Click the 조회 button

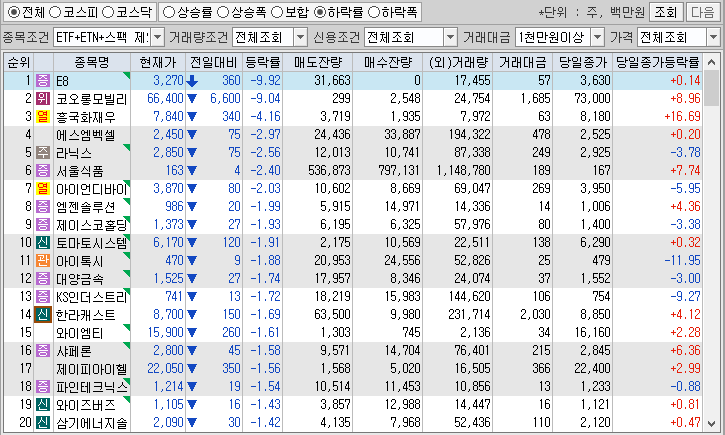coord(665,12)
